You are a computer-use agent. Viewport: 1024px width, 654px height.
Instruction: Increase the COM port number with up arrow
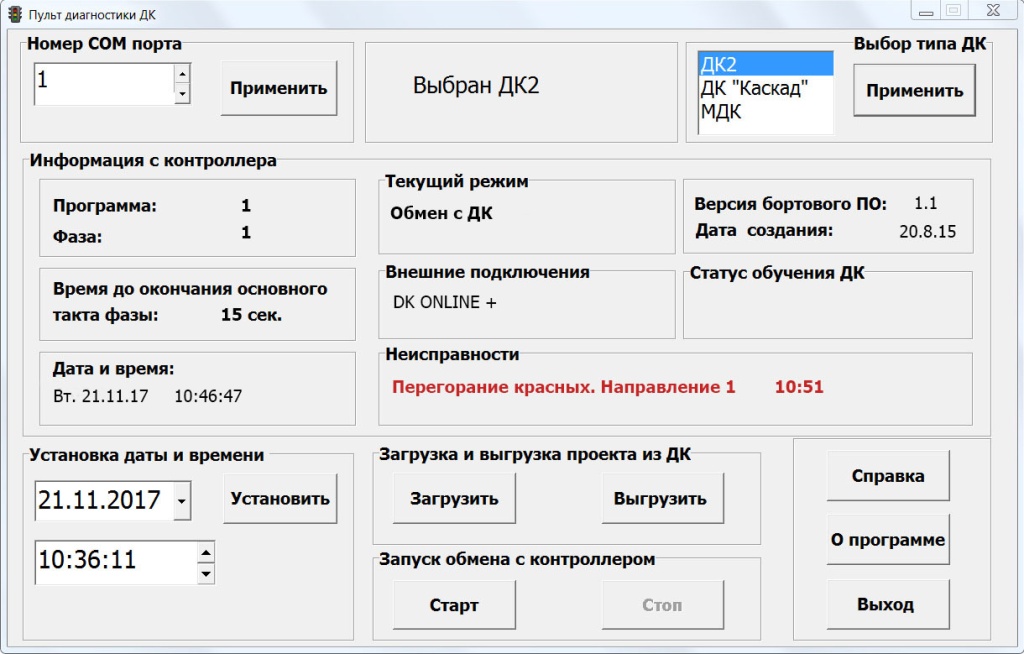(182, 74)
